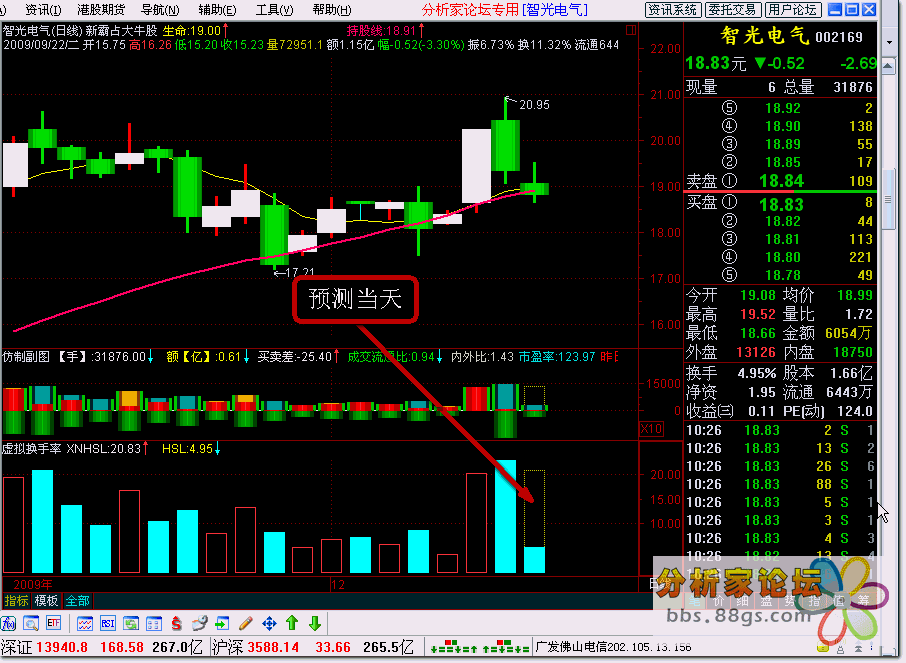Click the 金额 6054万 value
The image size is (906, 663).
click(849, 333)
